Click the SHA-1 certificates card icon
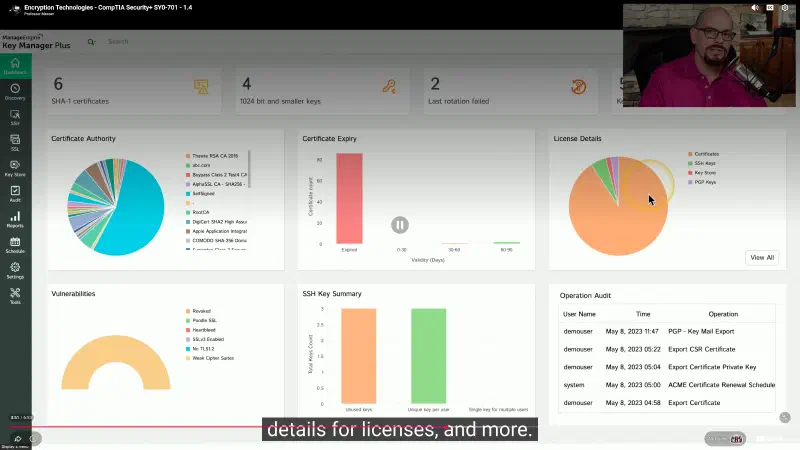 [x=201, y=87]
